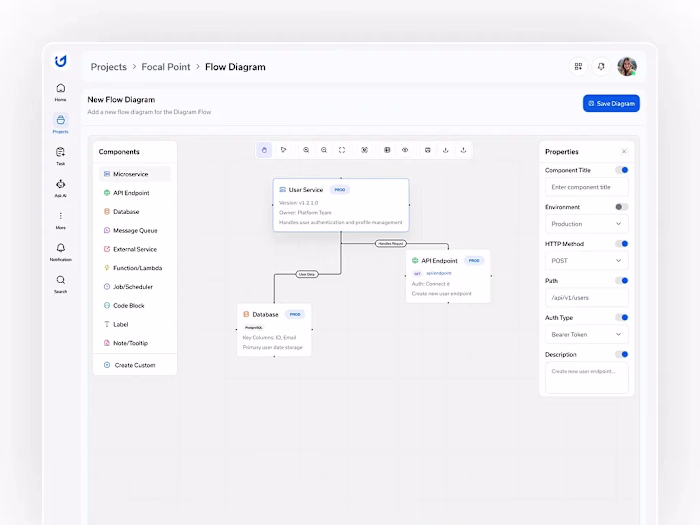The image size is (700, 525).
Task: Open the Bearer Token auth dropdown
Action: (587, 334)
